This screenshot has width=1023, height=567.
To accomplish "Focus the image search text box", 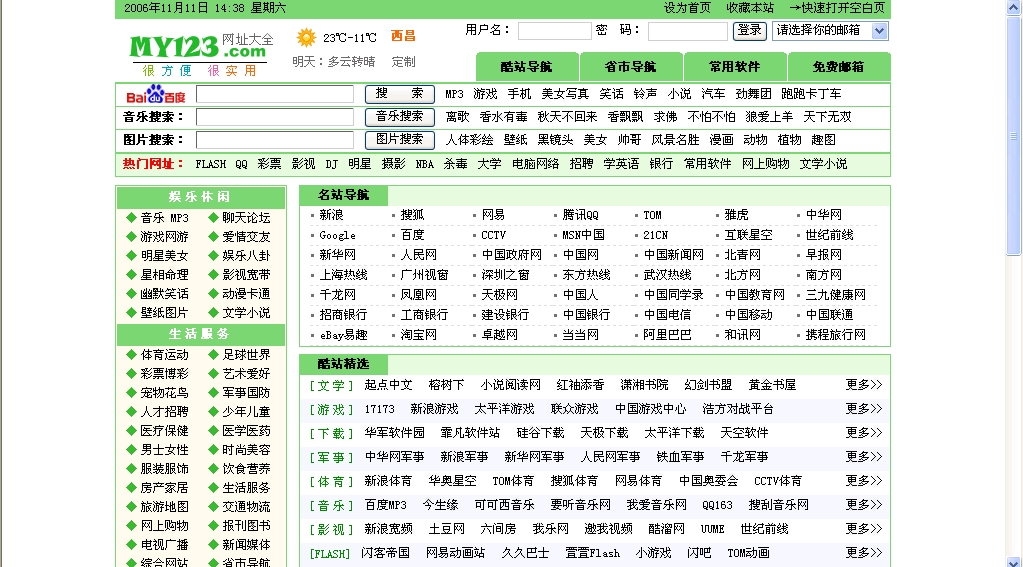I will [275, 140].
